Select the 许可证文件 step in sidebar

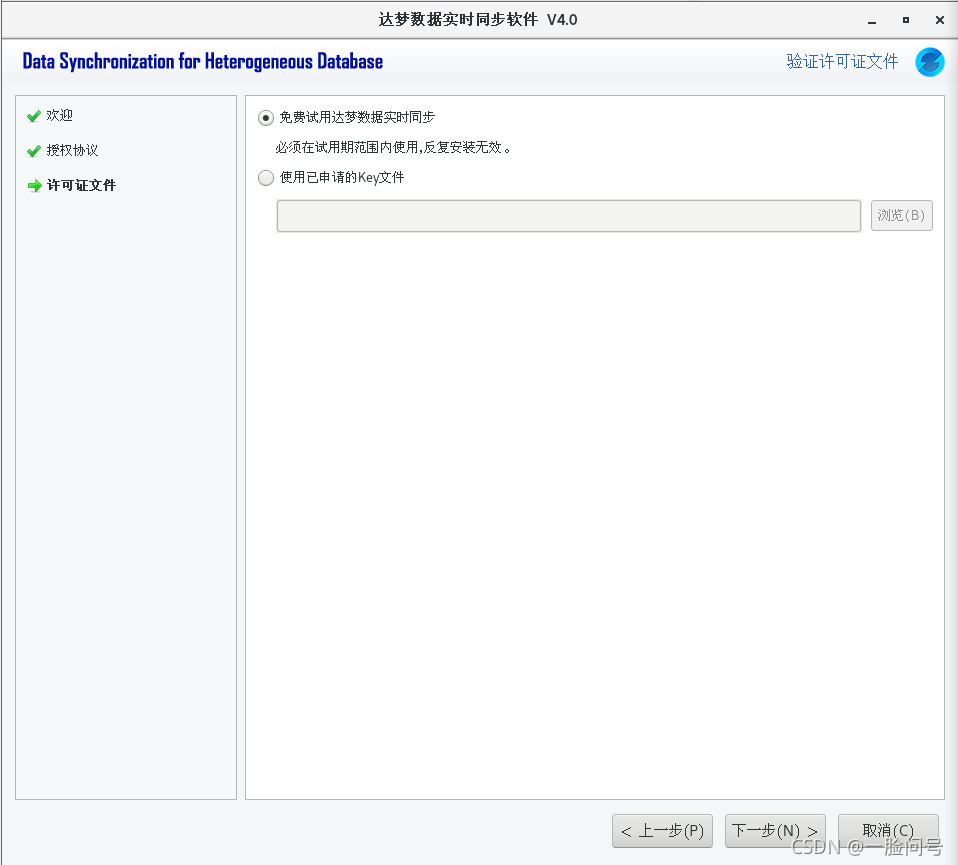pos(81,185)
